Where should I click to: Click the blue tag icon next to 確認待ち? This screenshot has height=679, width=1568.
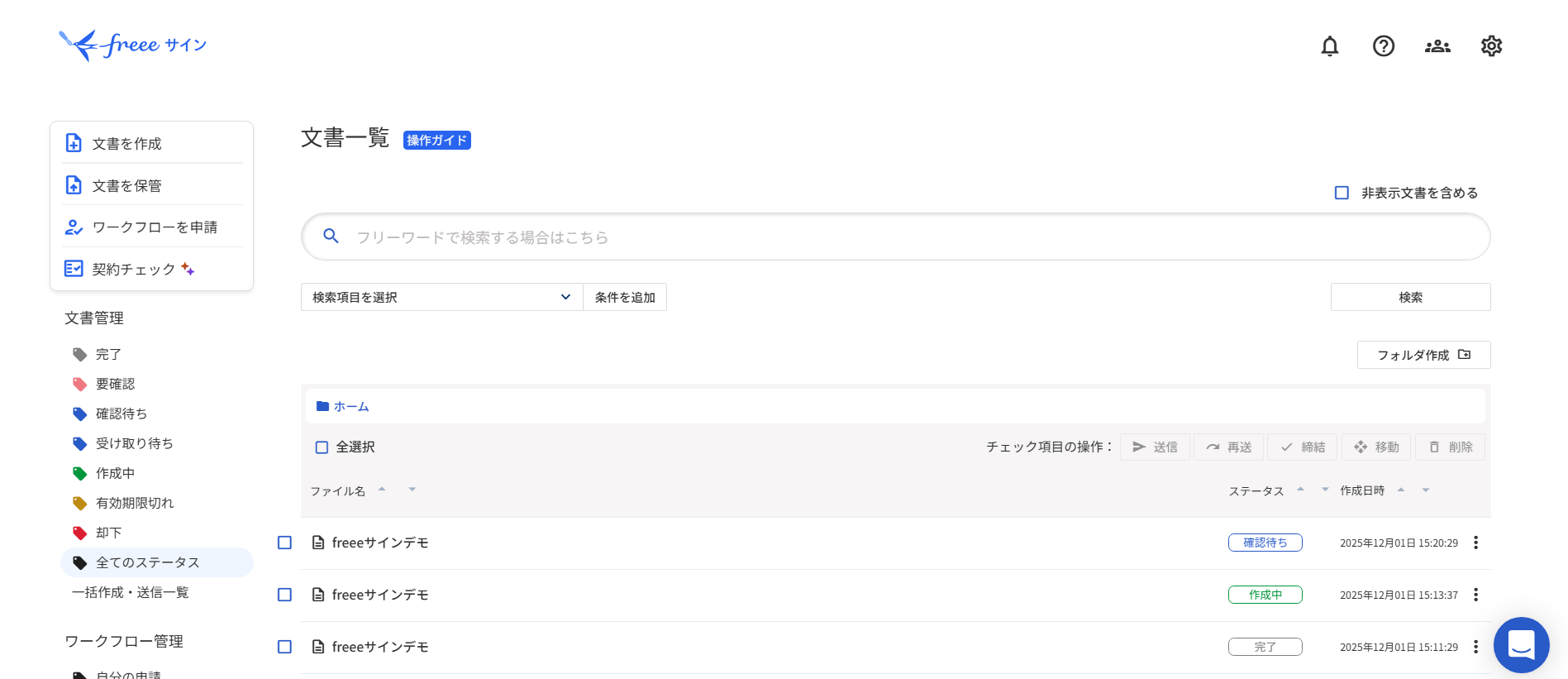[80, 414]
